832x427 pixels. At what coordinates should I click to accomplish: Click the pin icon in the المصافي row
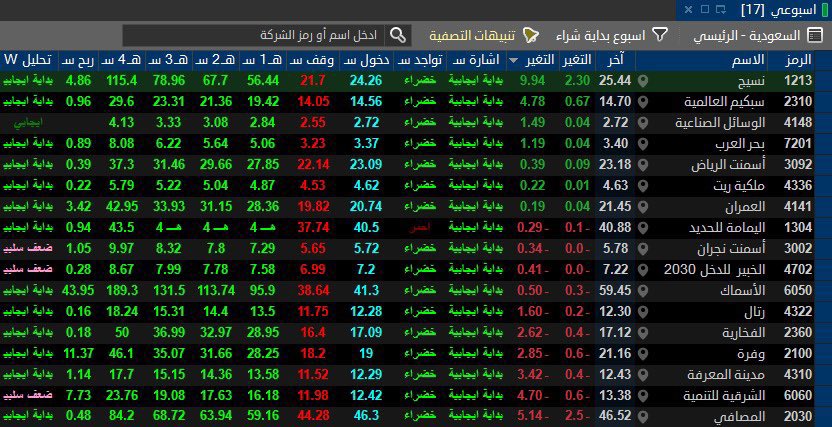click(x=643, y=416)
